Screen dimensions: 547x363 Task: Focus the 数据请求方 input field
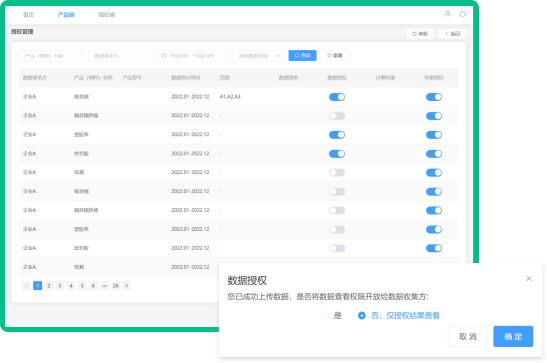pyautogui.click(x=121, y=56)
